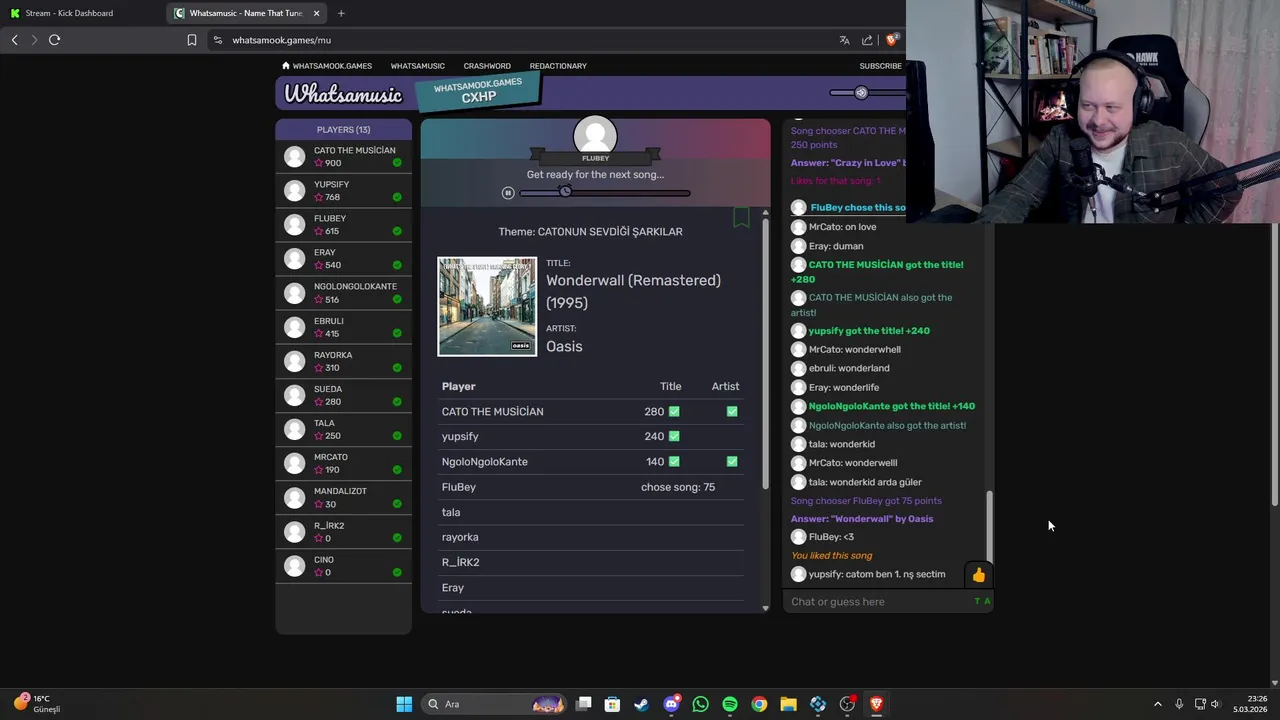Click the Whatsamusic logo
Screen dimensions: 1280x720
pyautogui.click(x=343, y=94)
